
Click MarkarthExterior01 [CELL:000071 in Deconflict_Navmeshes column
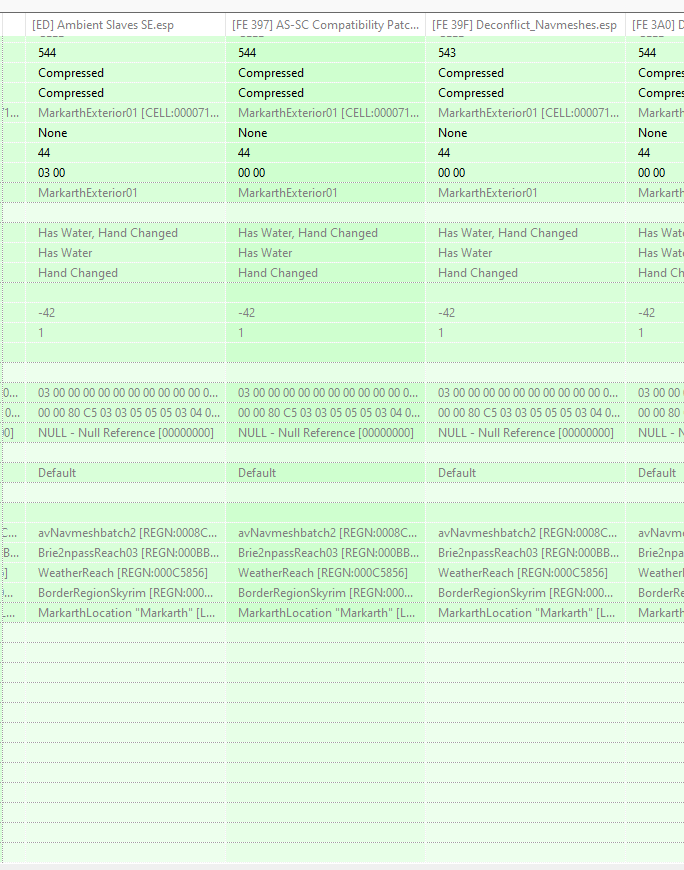point(529,113)
